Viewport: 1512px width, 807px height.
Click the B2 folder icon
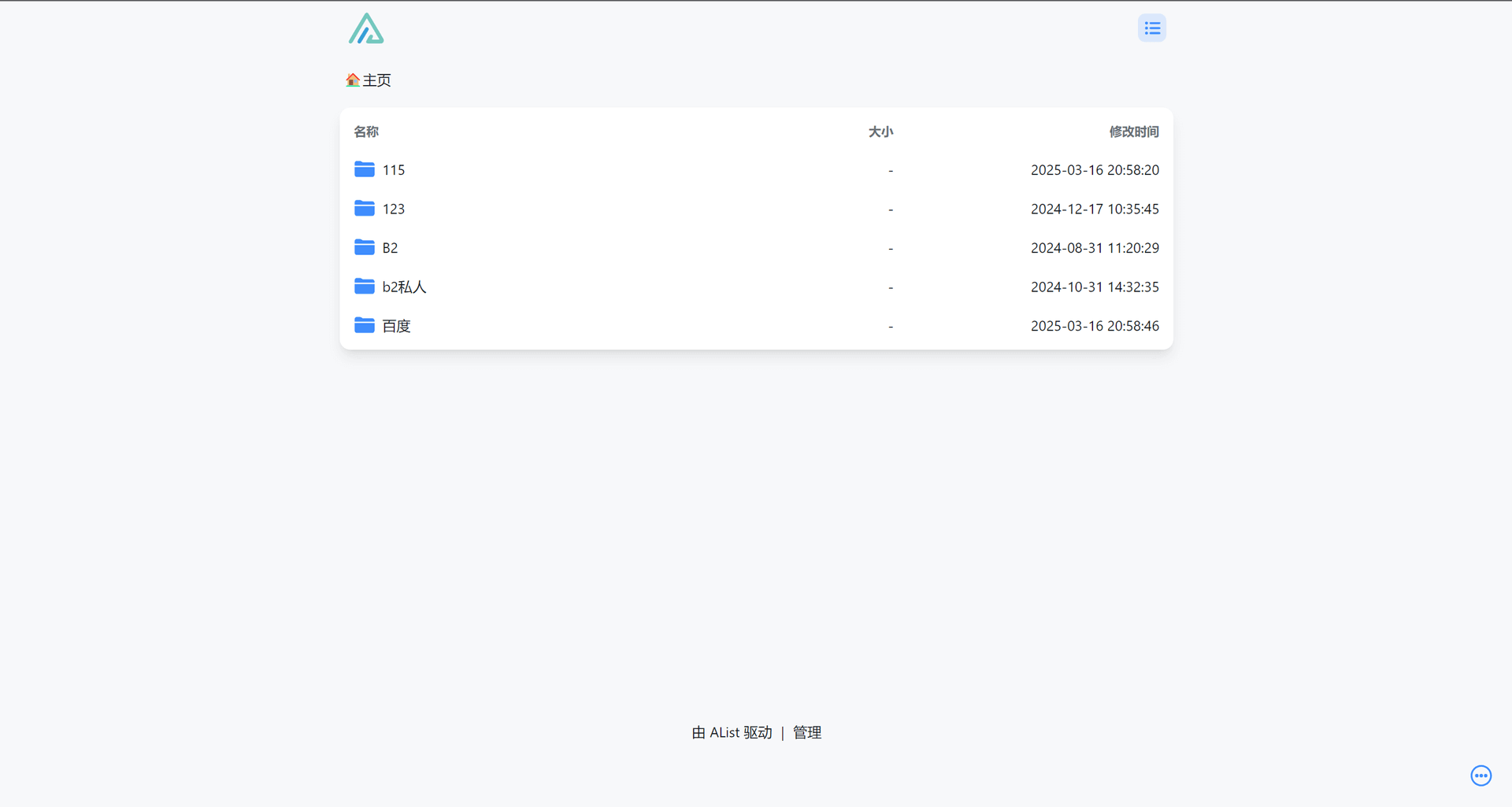pyautogui.click(x=364, y=247)
